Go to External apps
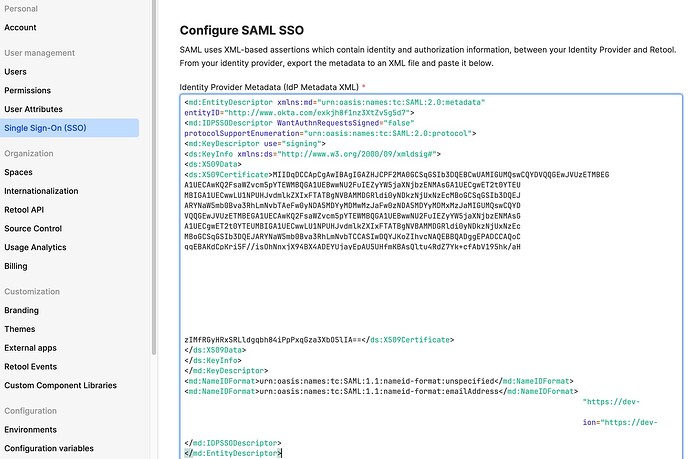This screenshot has width=690, height=459. (x=30, y=348)
